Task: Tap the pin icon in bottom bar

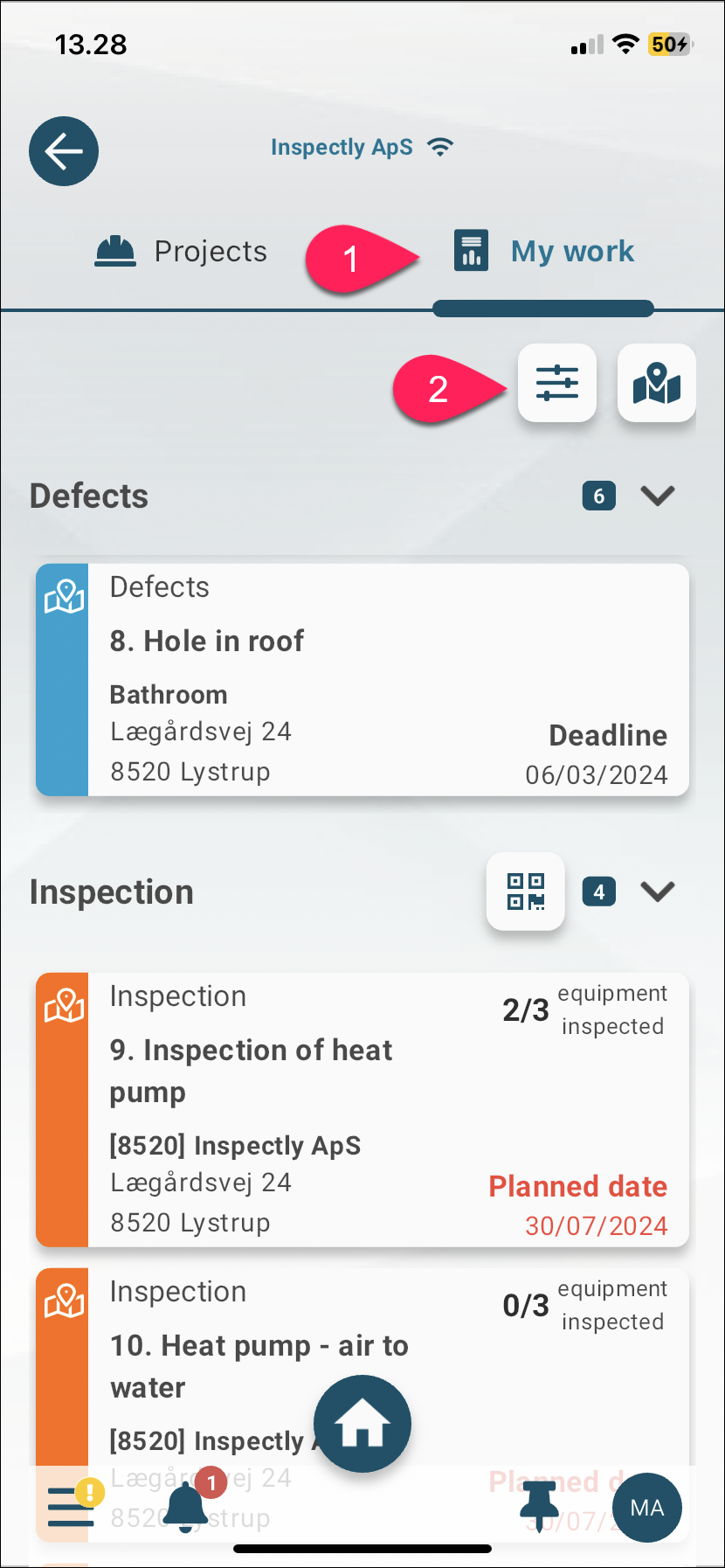Action: click(x=540, y=1507)
